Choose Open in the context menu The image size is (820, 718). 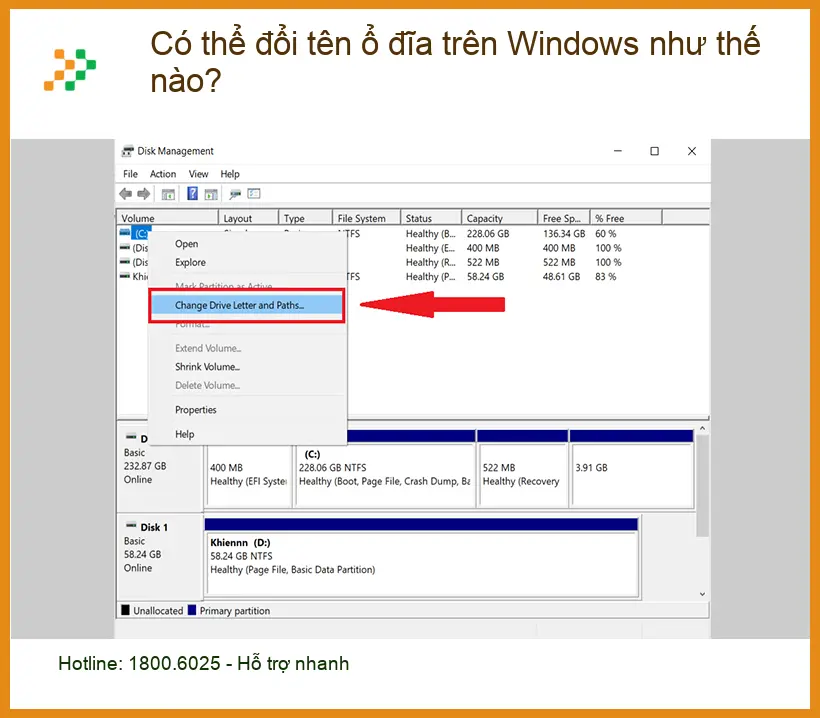coord(247,244)
